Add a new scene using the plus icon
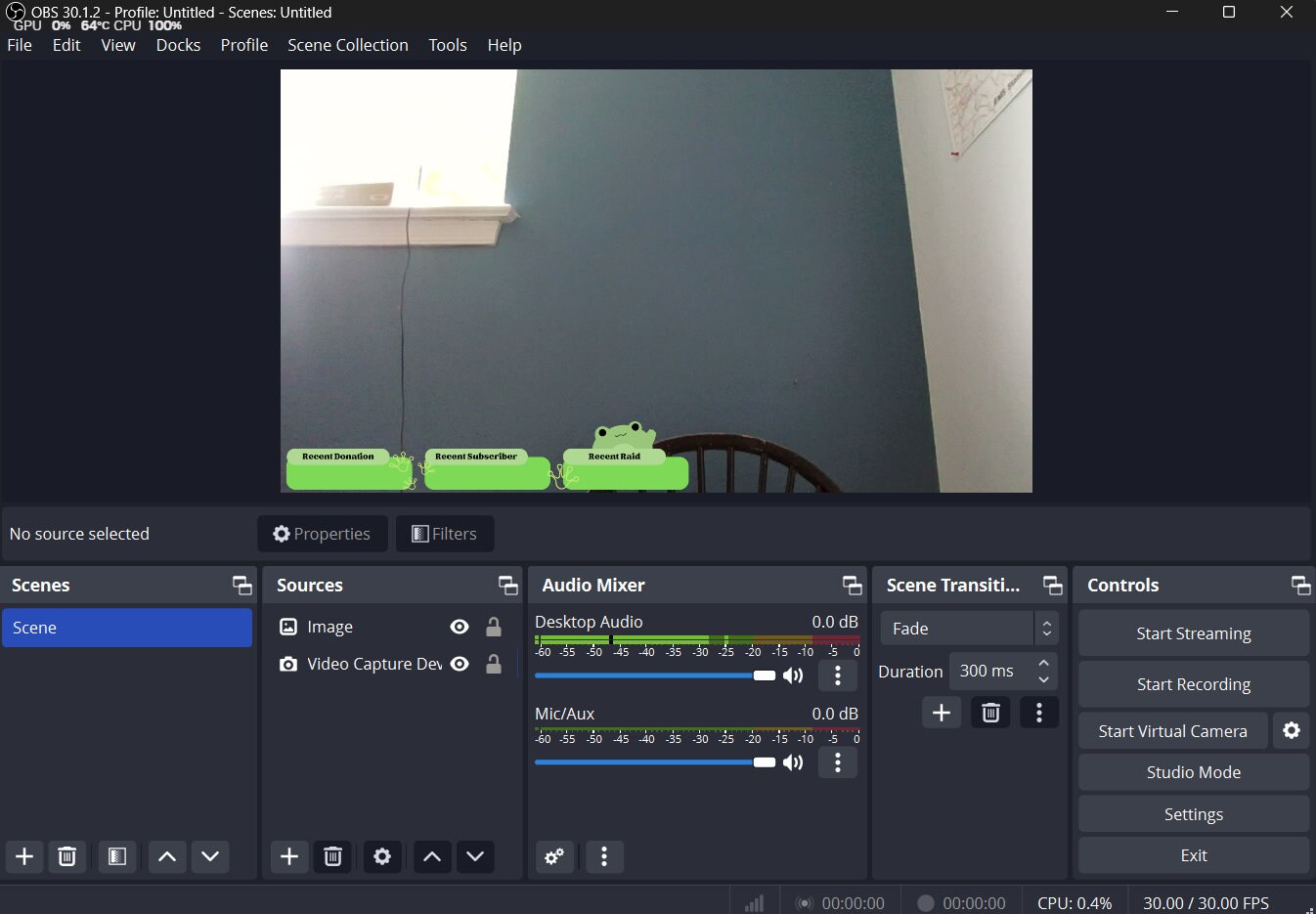 tap(23, 856)
